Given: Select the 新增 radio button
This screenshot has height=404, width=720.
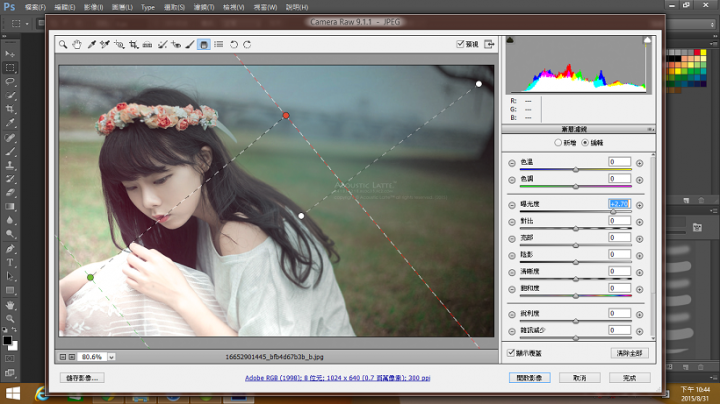Looking at the screenshot, I should tap(558, 143).
